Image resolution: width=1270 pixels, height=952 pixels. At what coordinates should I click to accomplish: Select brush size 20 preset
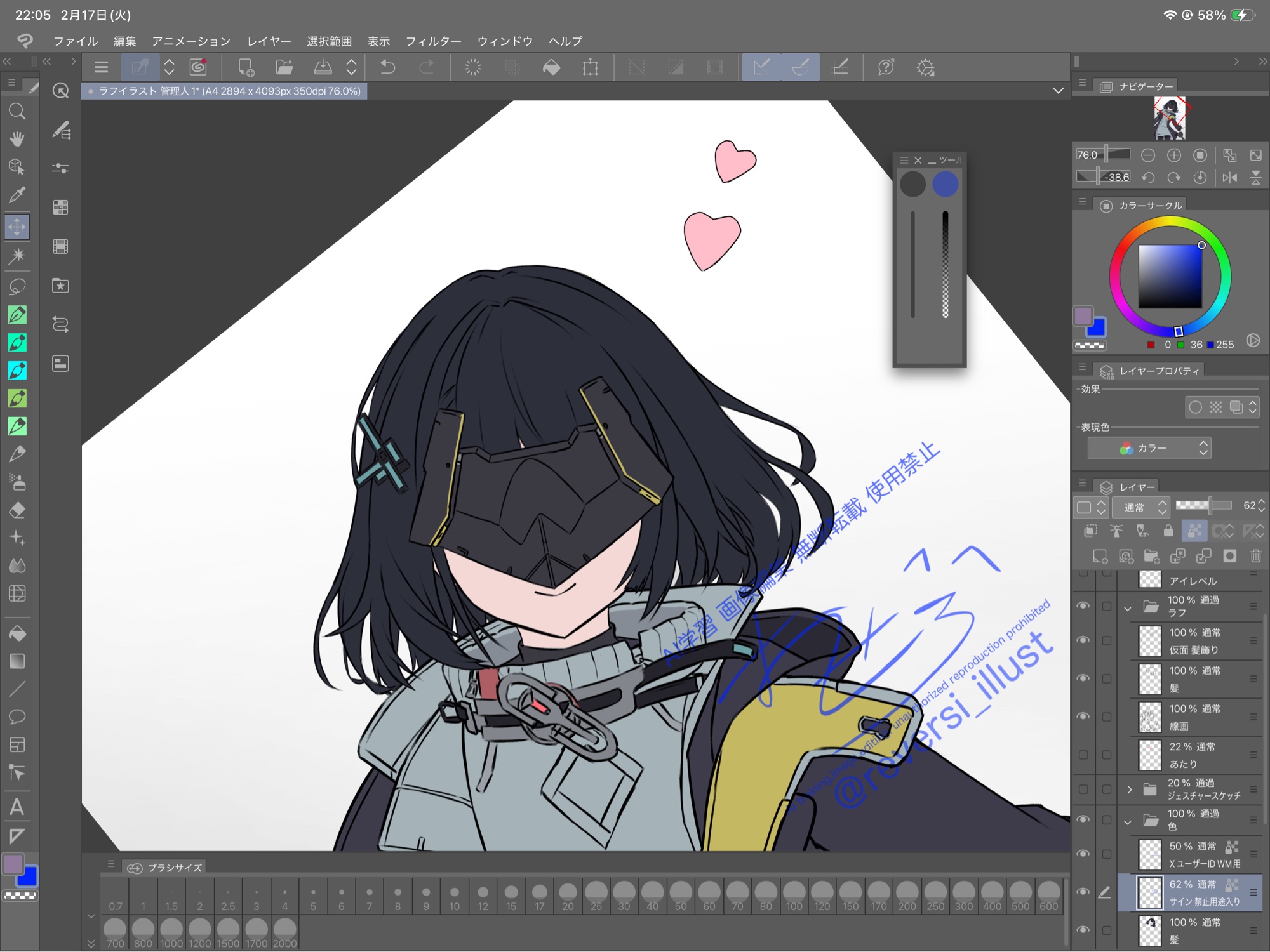point(568,896)
